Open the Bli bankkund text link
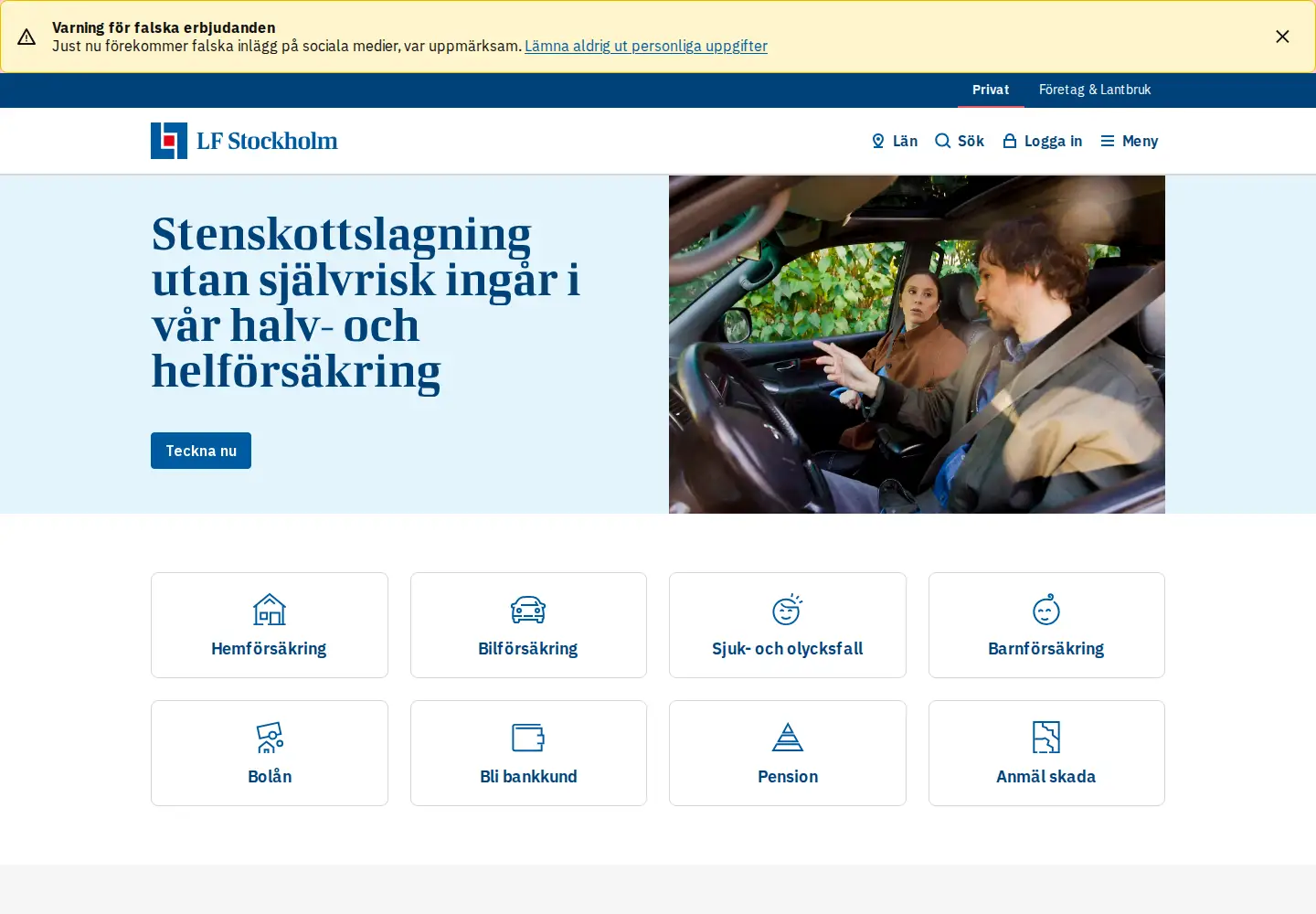1316x914 pixels. 528,777
